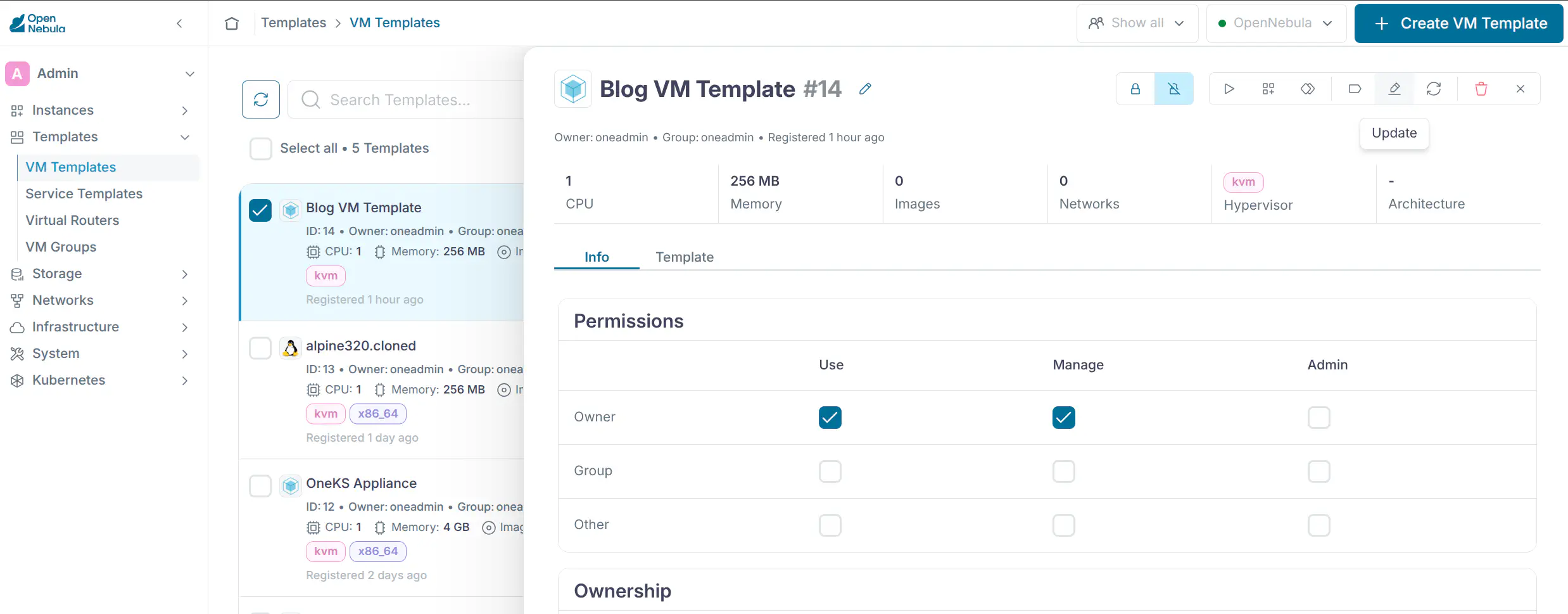This screenshot has height=614, width=1568.
Task: Click the VM Templates breadcrumb link
Action: click(395, 23)
